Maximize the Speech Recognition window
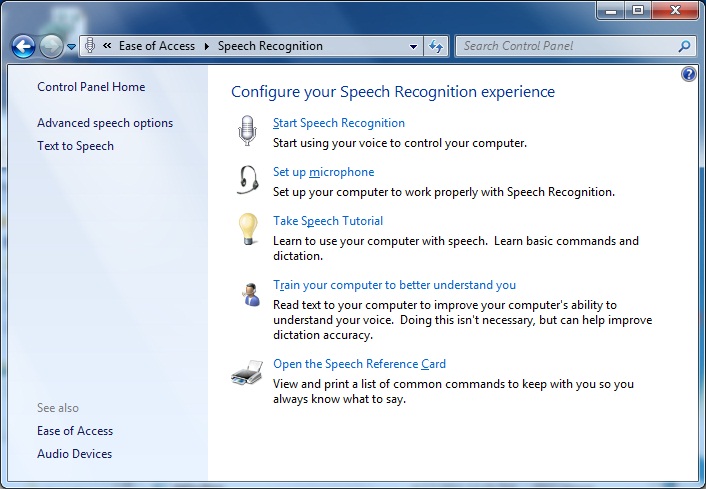This screenshot has height=489, width=706. (x=638, y=10)
